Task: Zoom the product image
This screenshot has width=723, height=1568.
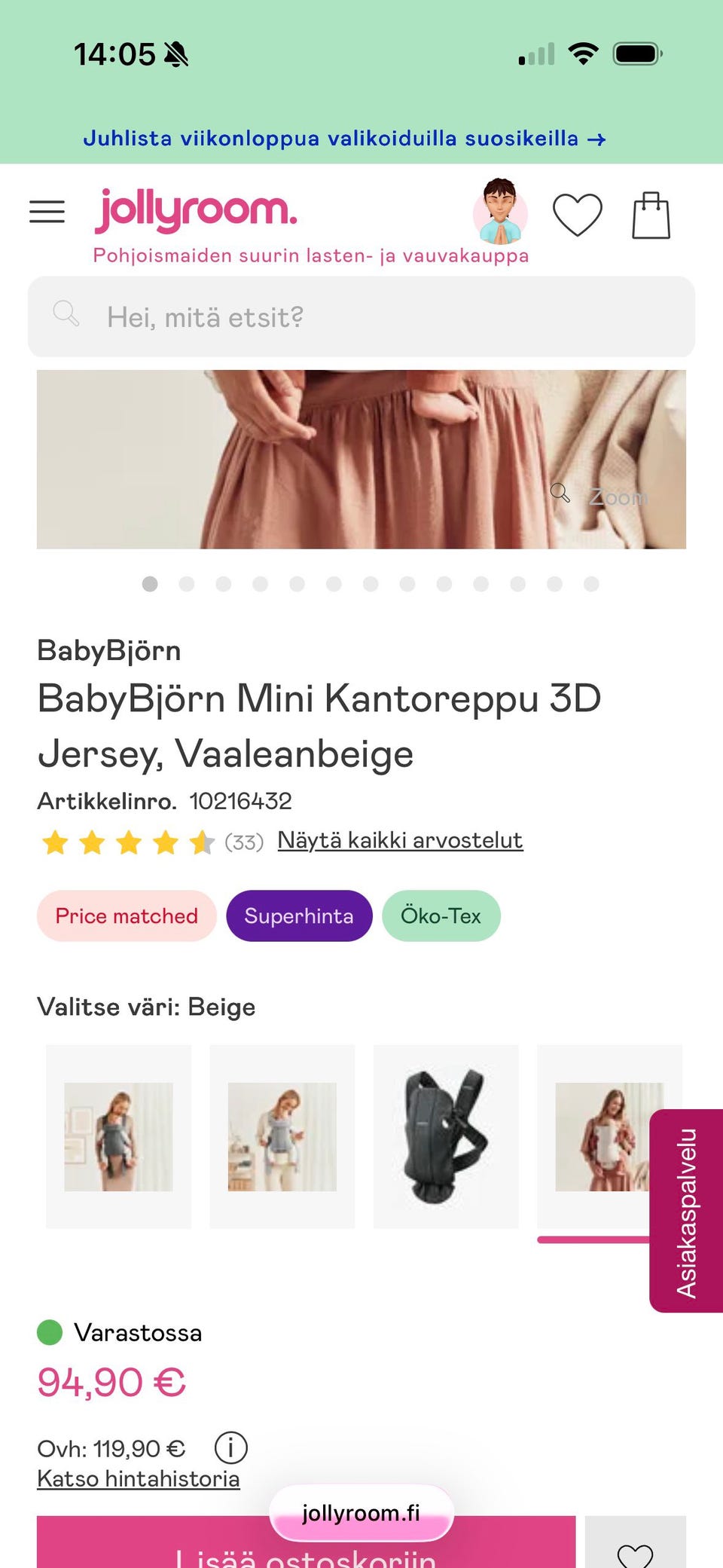Action: tap(599, 496)
